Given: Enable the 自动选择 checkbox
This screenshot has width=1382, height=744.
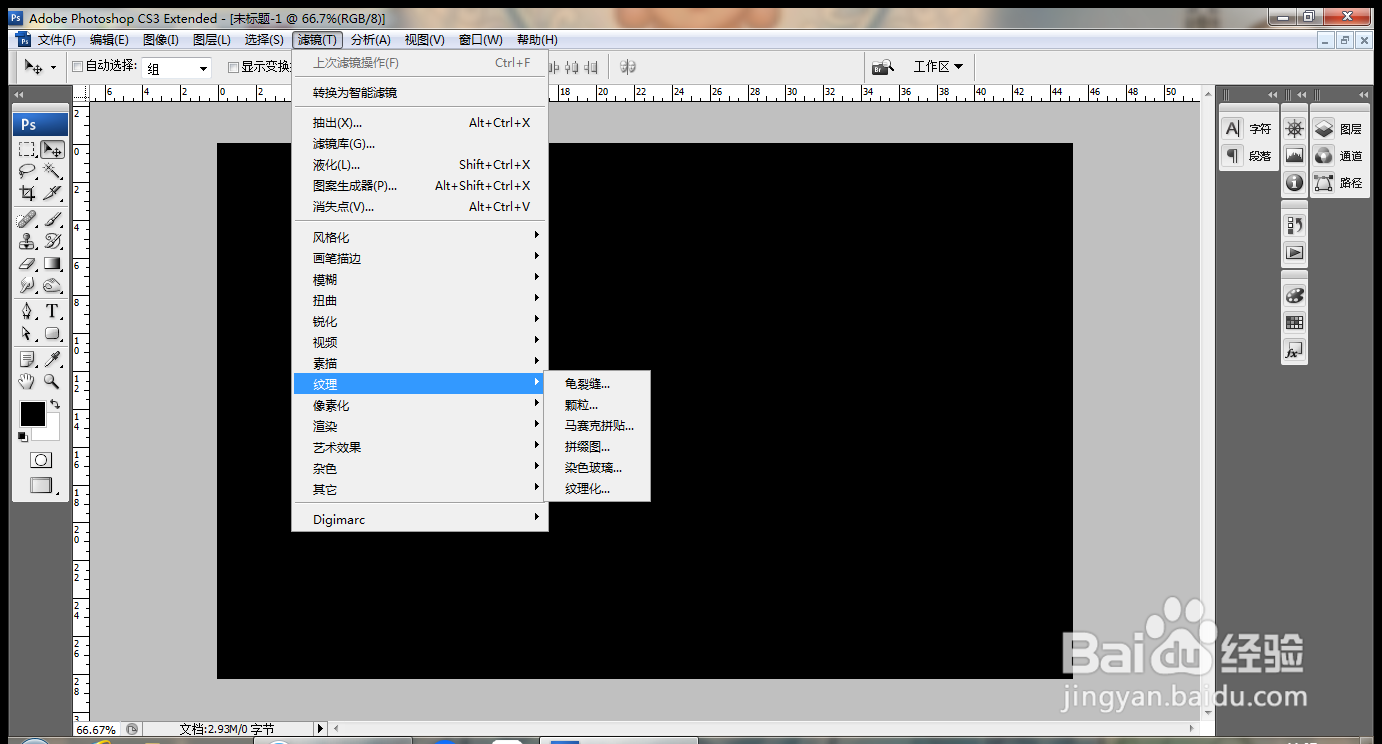Looking at the screenshot, I should tap(77, 67).
